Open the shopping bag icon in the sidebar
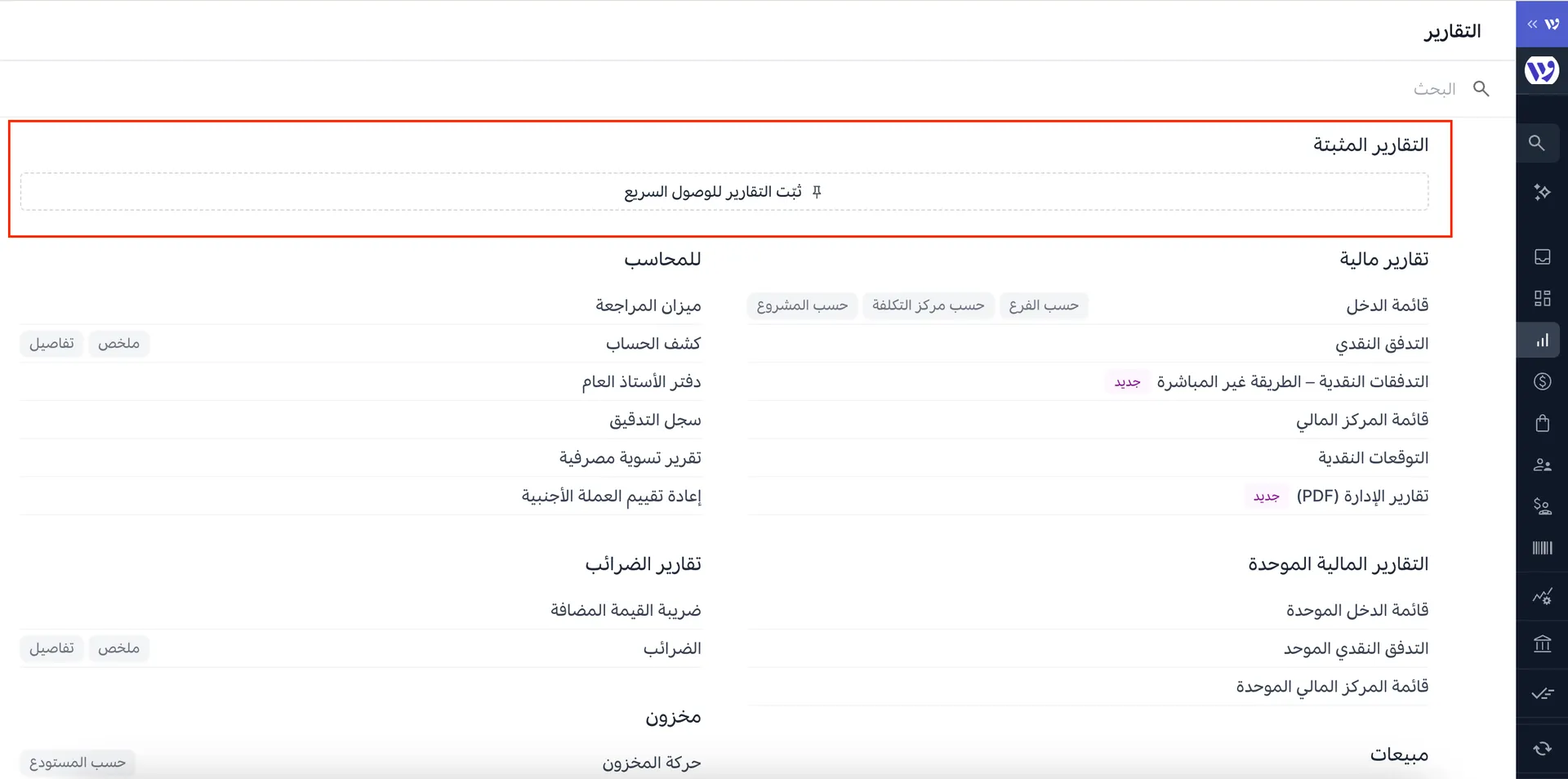The width and height of the screenshot is (1568, 779). (x=1542, y=423)
